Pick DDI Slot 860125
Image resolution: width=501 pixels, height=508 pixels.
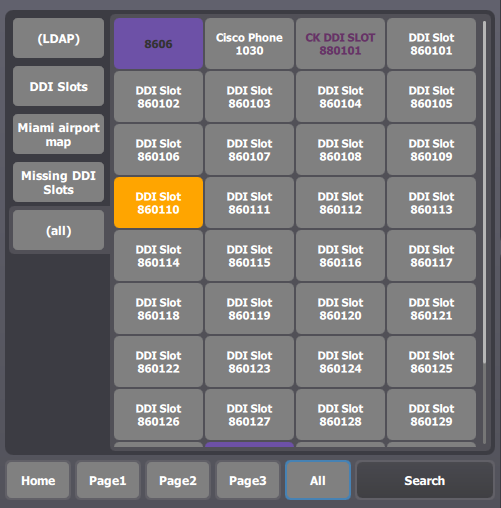(431, 362)
